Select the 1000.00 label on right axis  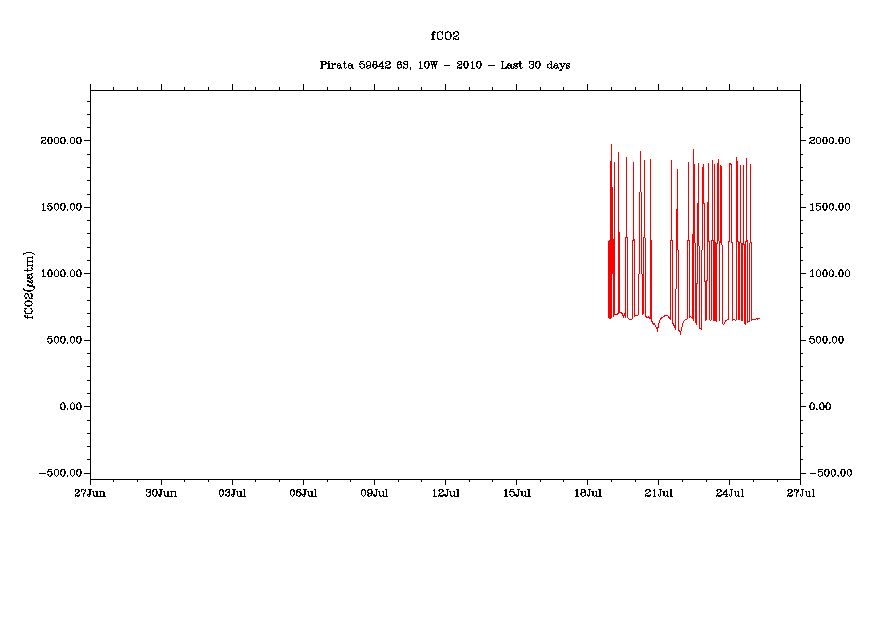click(x=829, y=274)
